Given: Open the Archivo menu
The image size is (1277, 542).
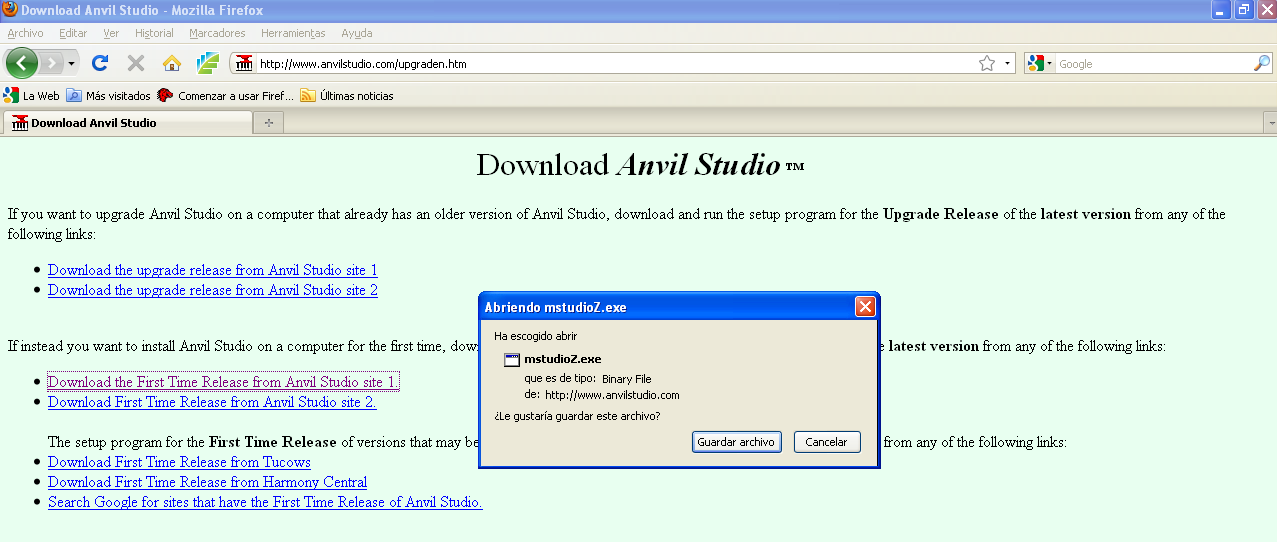Looking at the screenshot, I should (x=25, y=33).
